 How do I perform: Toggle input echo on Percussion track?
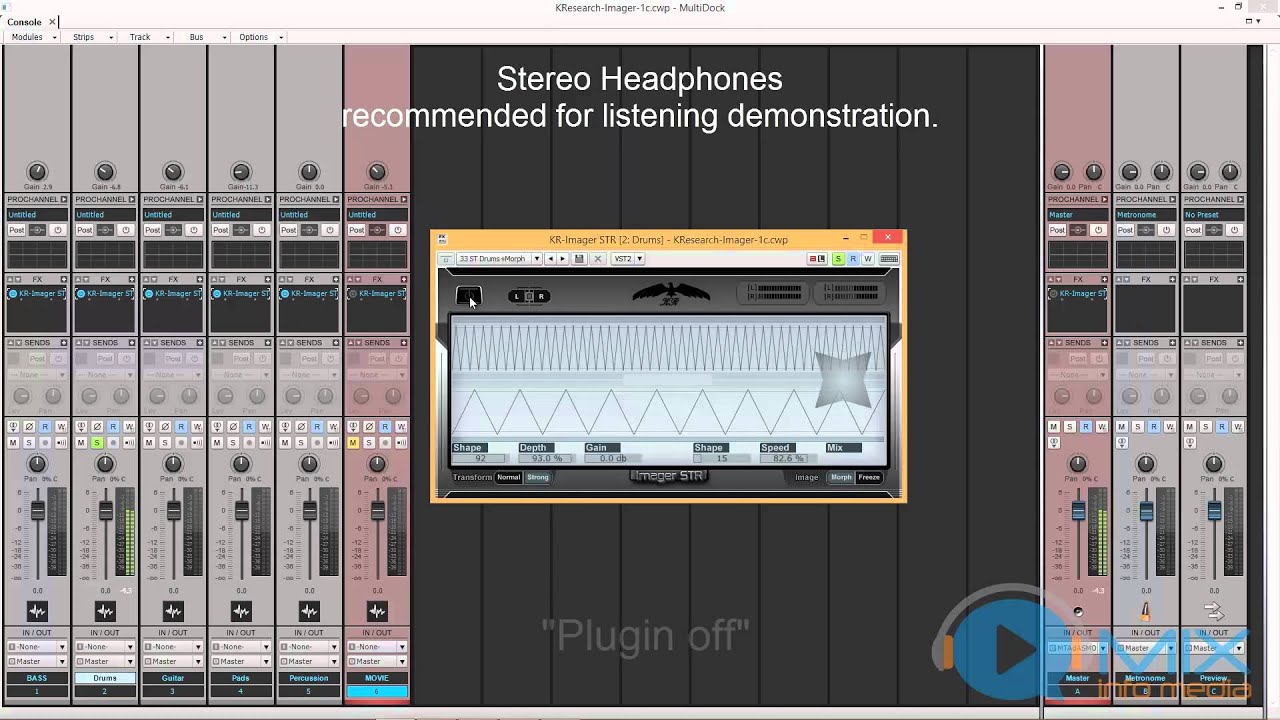[333, 443]
